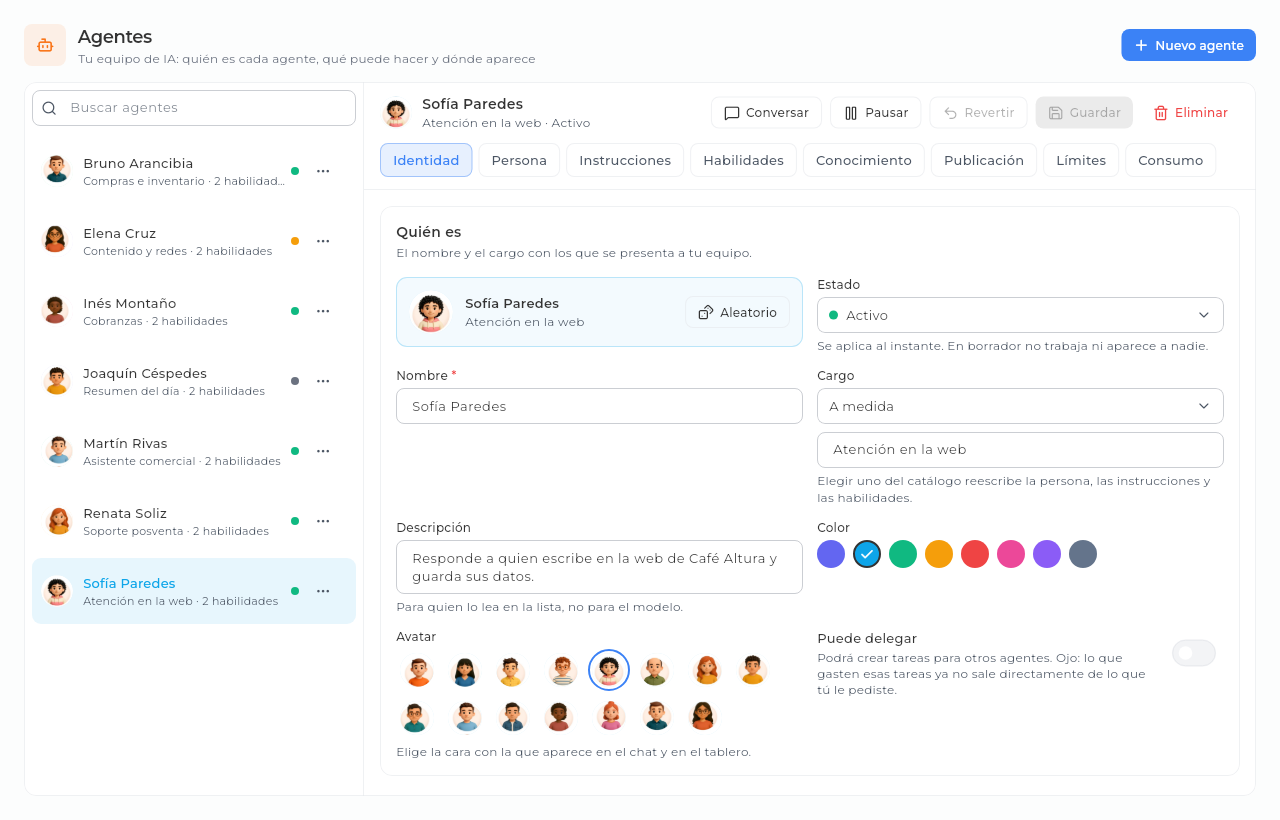Viewport: 1280px width, 820px height.
Task: Pick the green color swatch
Action: pyautogui.click(x=903, y=554)
